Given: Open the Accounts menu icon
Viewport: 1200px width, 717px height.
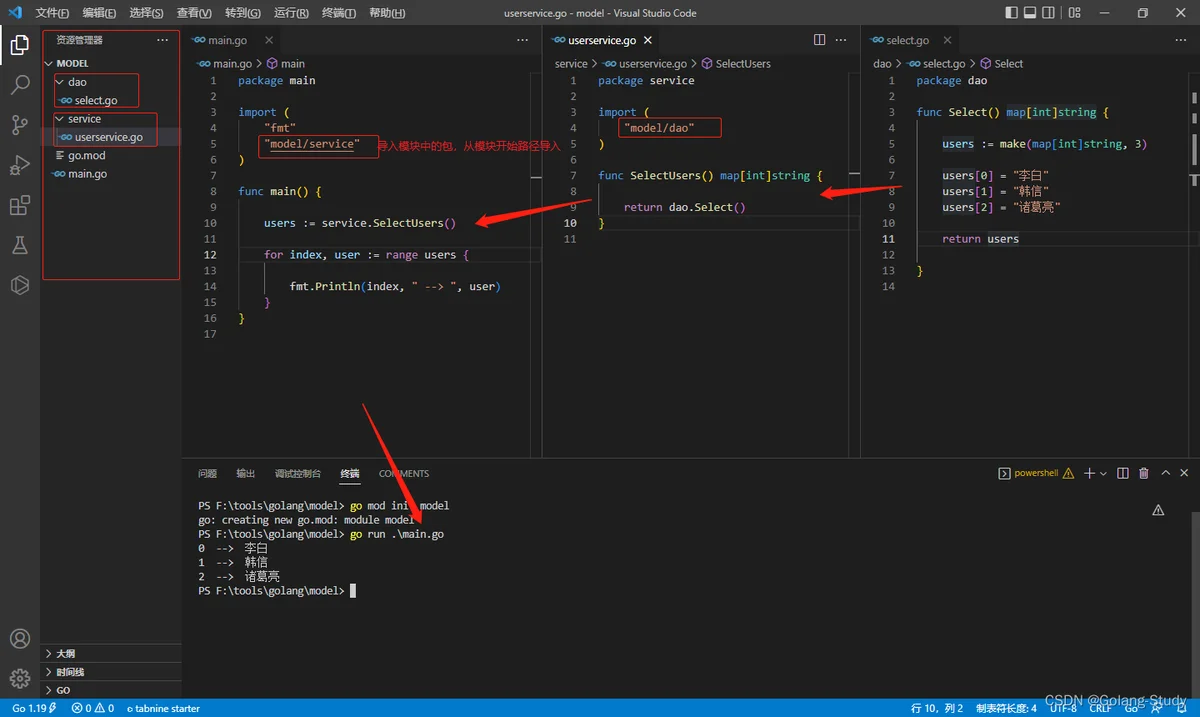Looking at the screenshot, I should [x=20, y=639].
